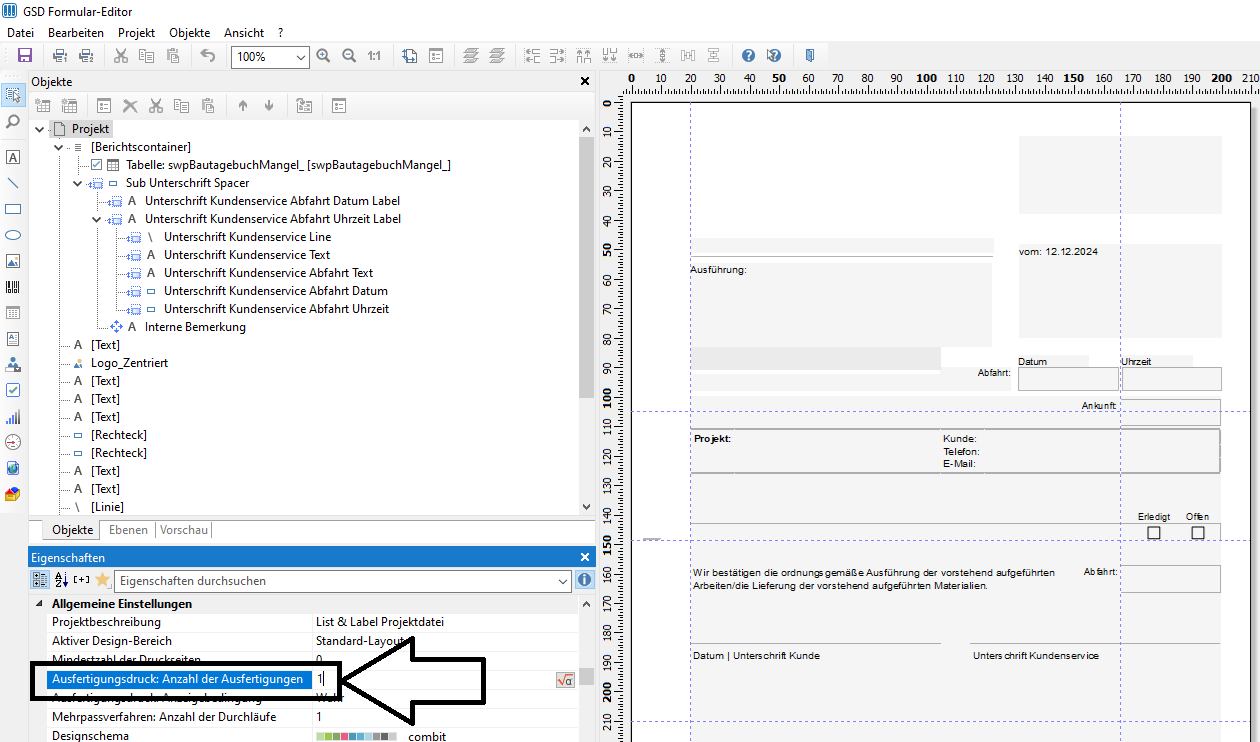Set zoom to 1:1 scale
The image size is (1260, 742).
(x=374, y=56)
